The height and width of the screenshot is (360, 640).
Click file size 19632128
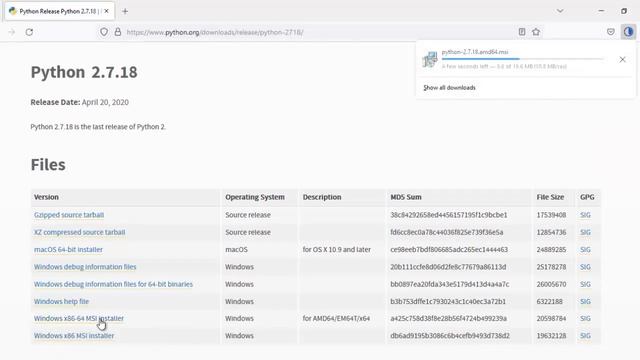551,336
